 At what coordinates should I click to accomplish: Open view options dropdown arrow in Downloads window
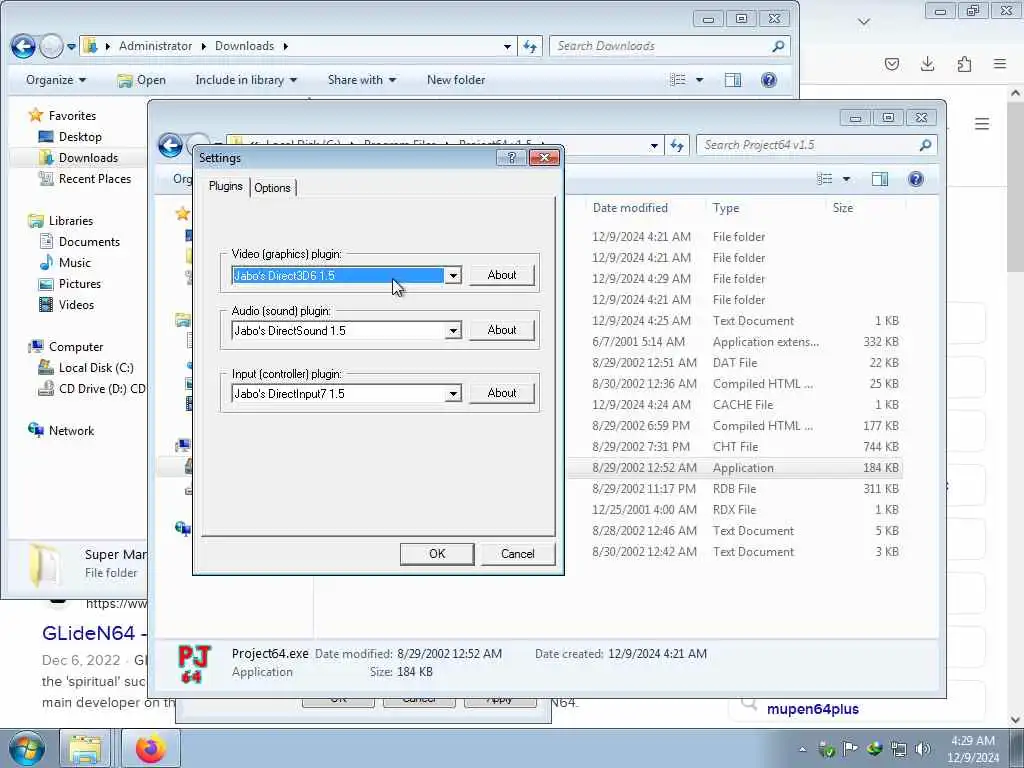pyautogui.click(x=699, y=80)
